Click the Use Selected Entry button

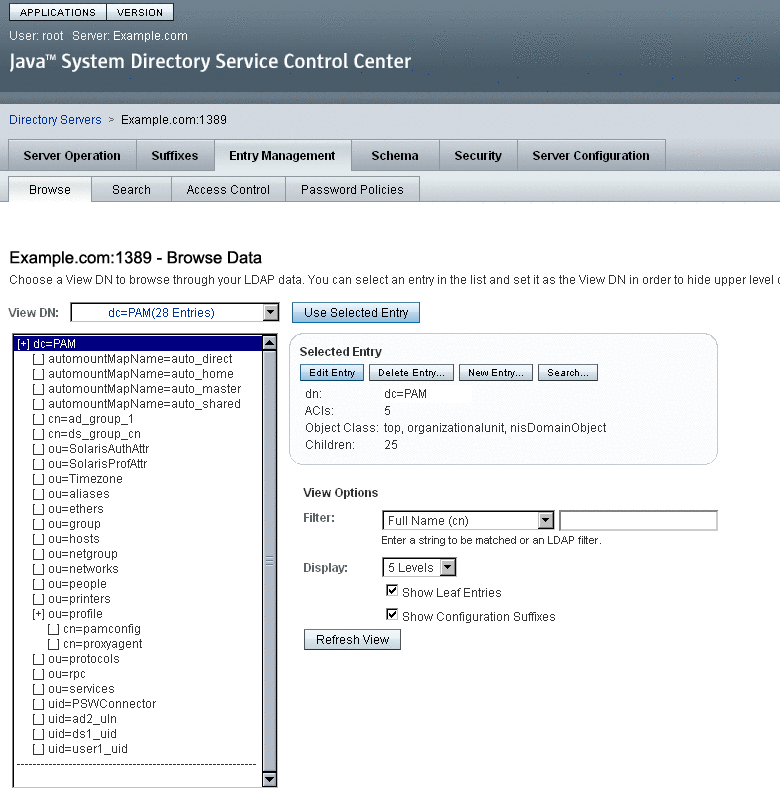tap(356, 312)
